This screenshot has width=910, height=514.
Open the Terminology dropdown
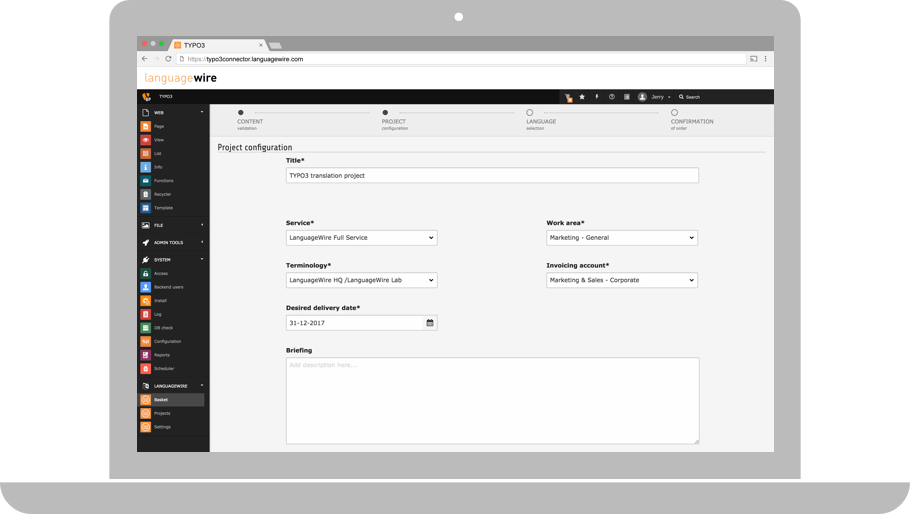pos(361,281)
